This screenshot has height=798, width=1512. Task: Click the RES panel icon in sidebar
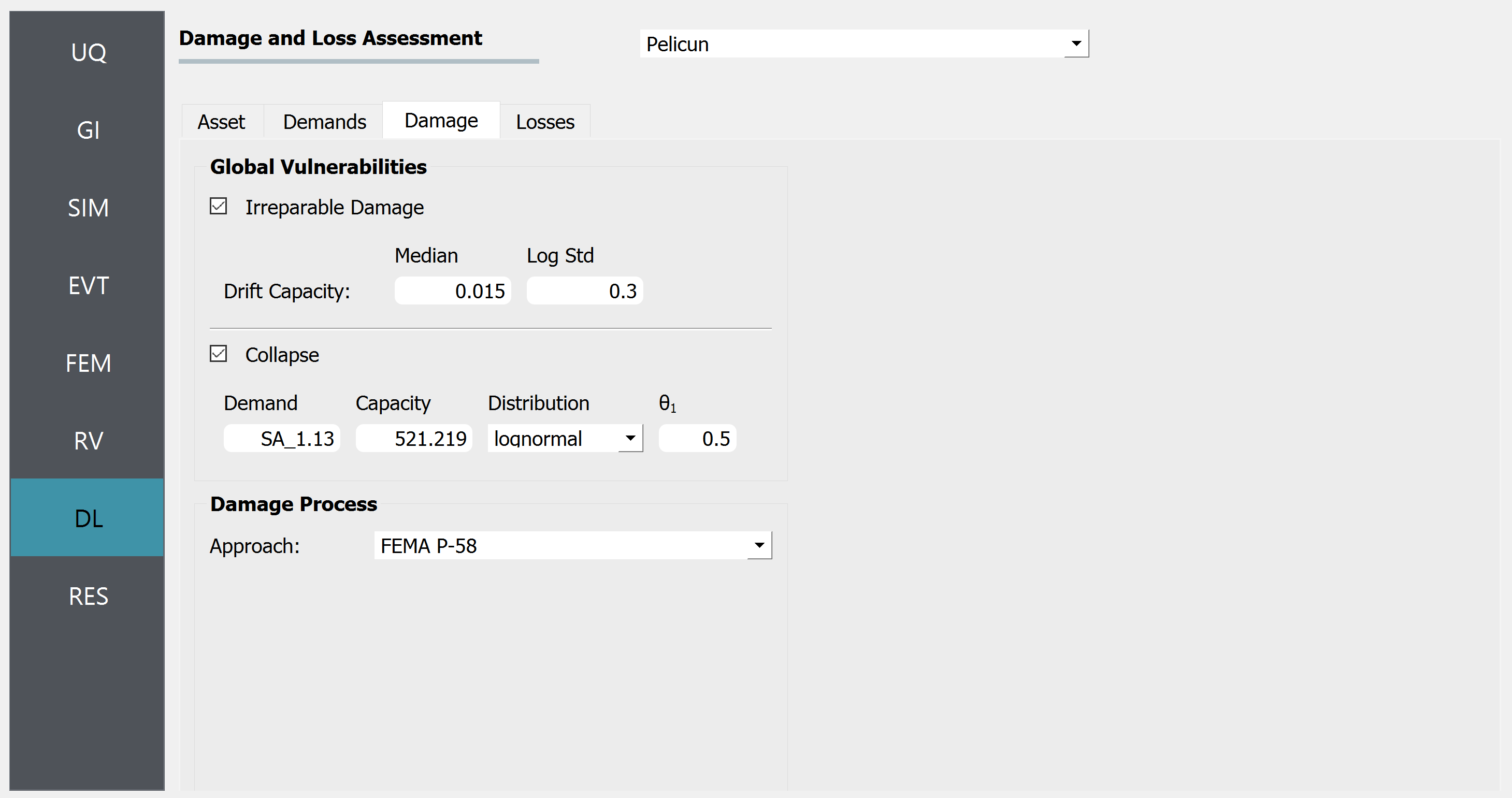[89, 597]
